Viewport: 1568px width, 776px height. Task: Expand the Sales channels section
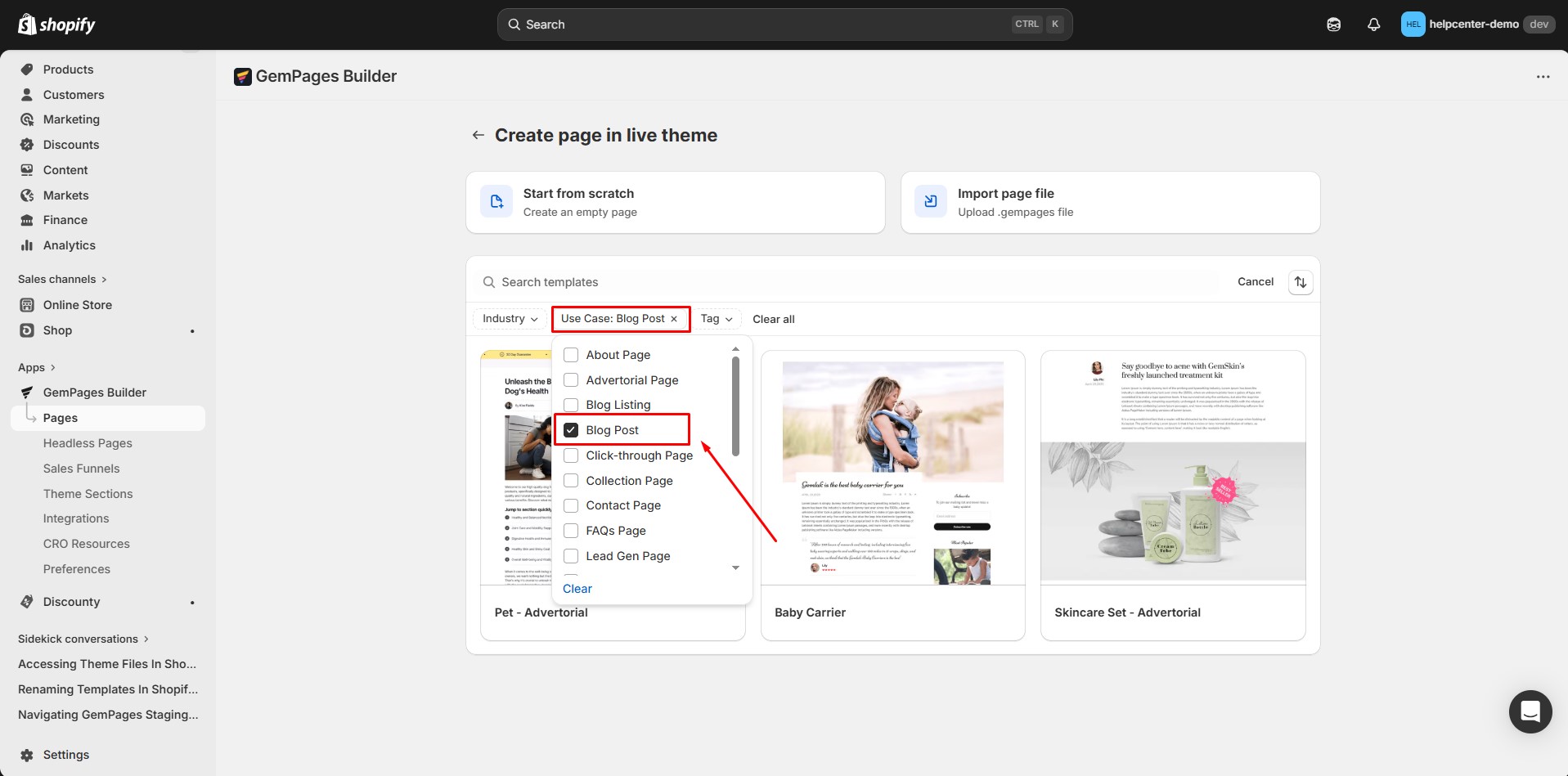click(x=62, y=280)
